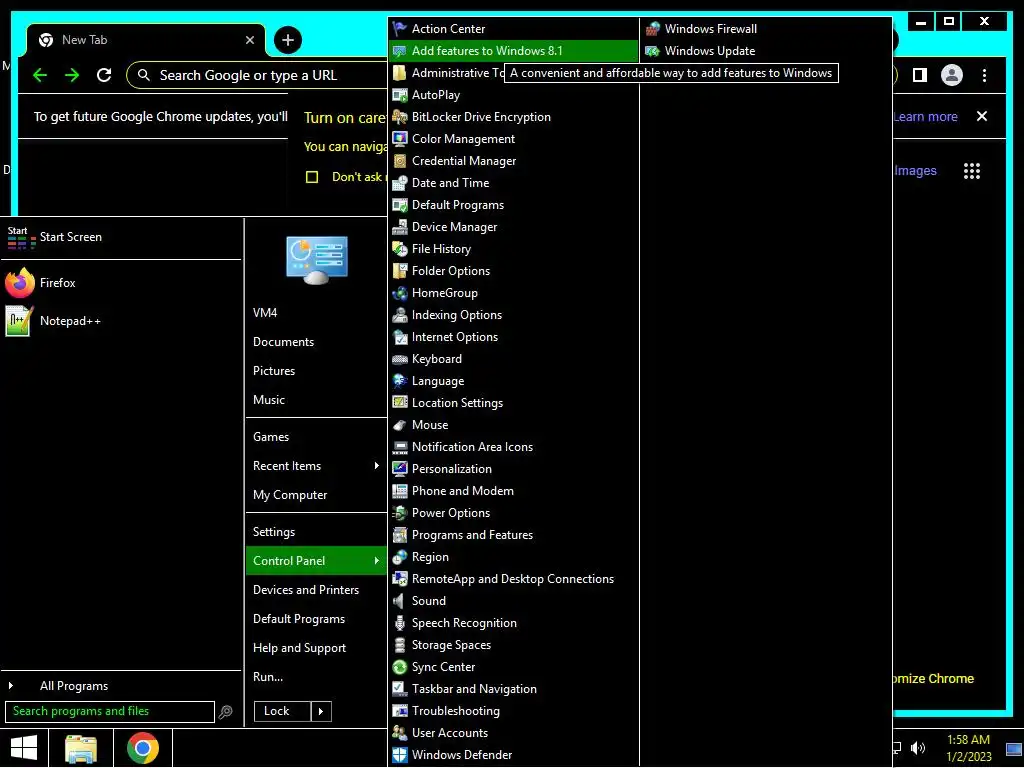Reload the page in Chrome
Image resolution: width=1024 pixels, height=768 pixels.
point(104,75)
